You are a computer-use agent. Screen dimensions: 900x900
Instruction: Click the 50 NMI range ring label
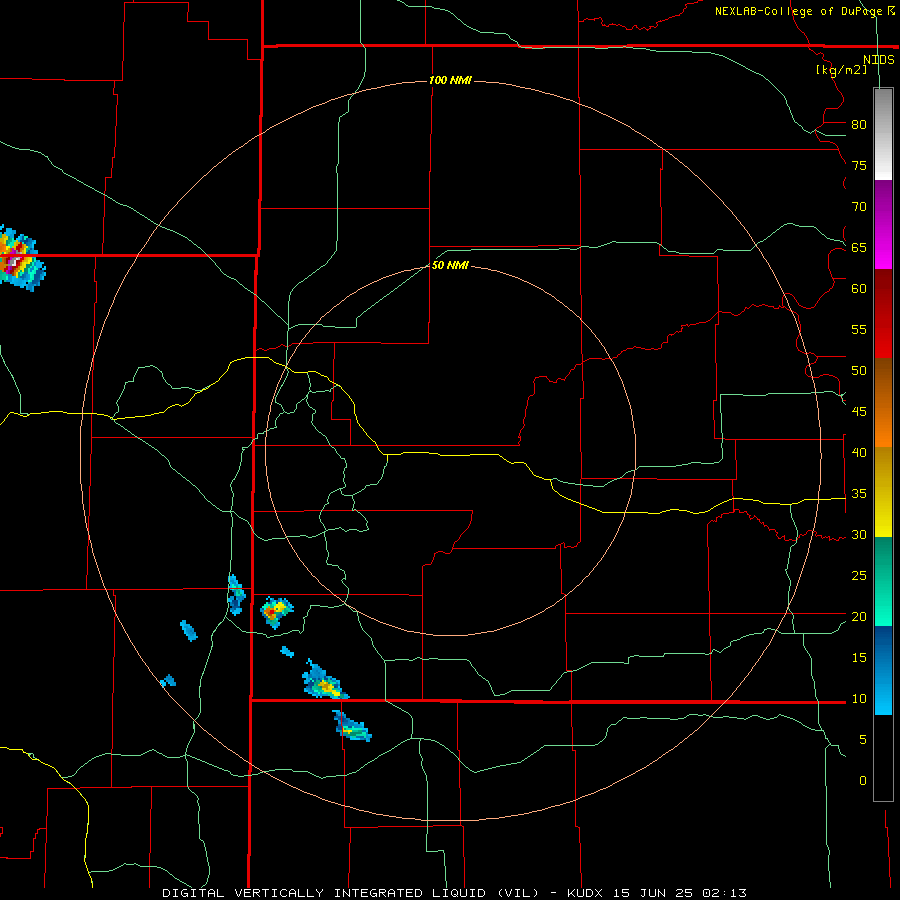tap(450, 265)
